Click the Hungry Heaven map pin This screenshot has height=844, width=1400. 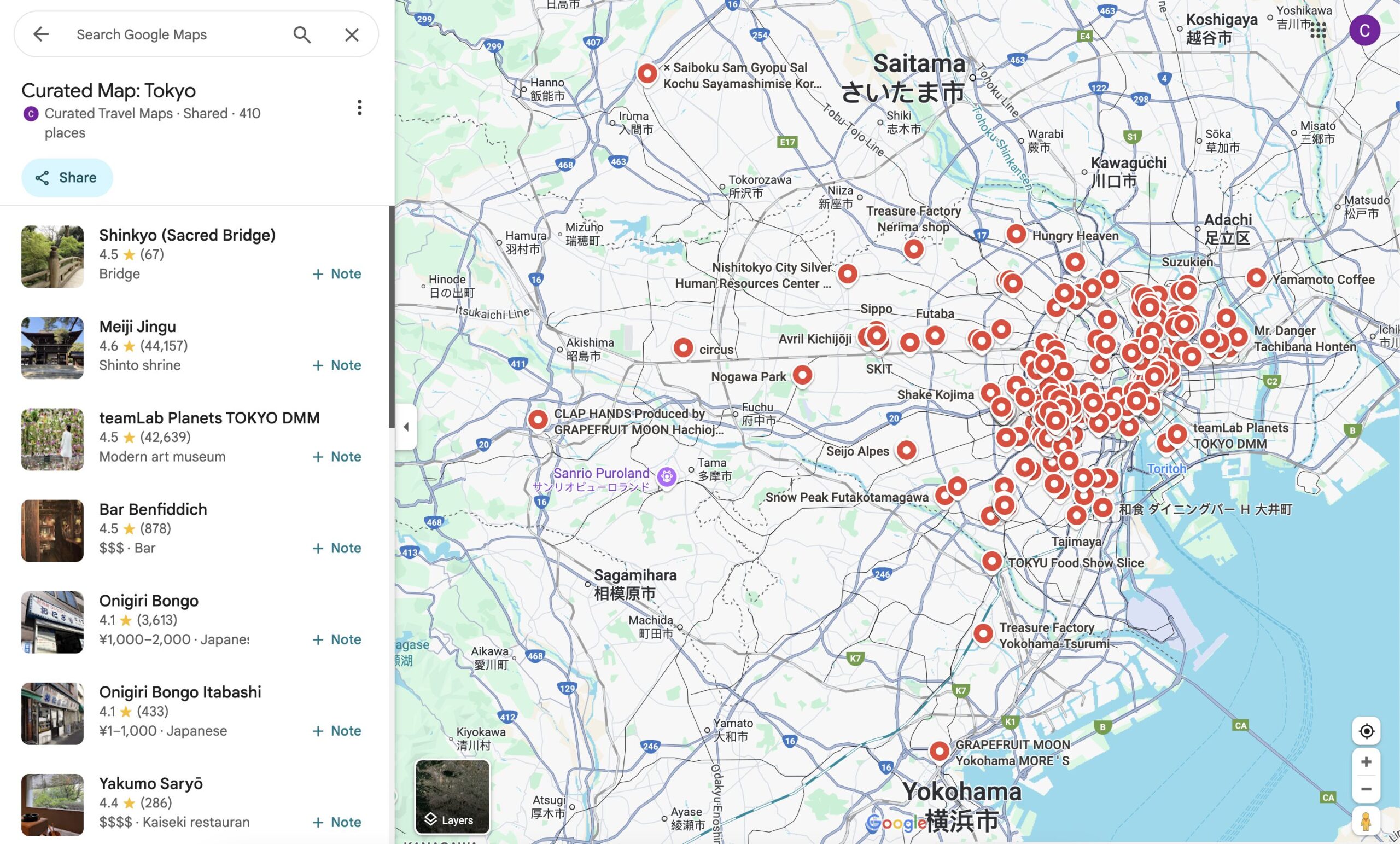click(1017, 234)
